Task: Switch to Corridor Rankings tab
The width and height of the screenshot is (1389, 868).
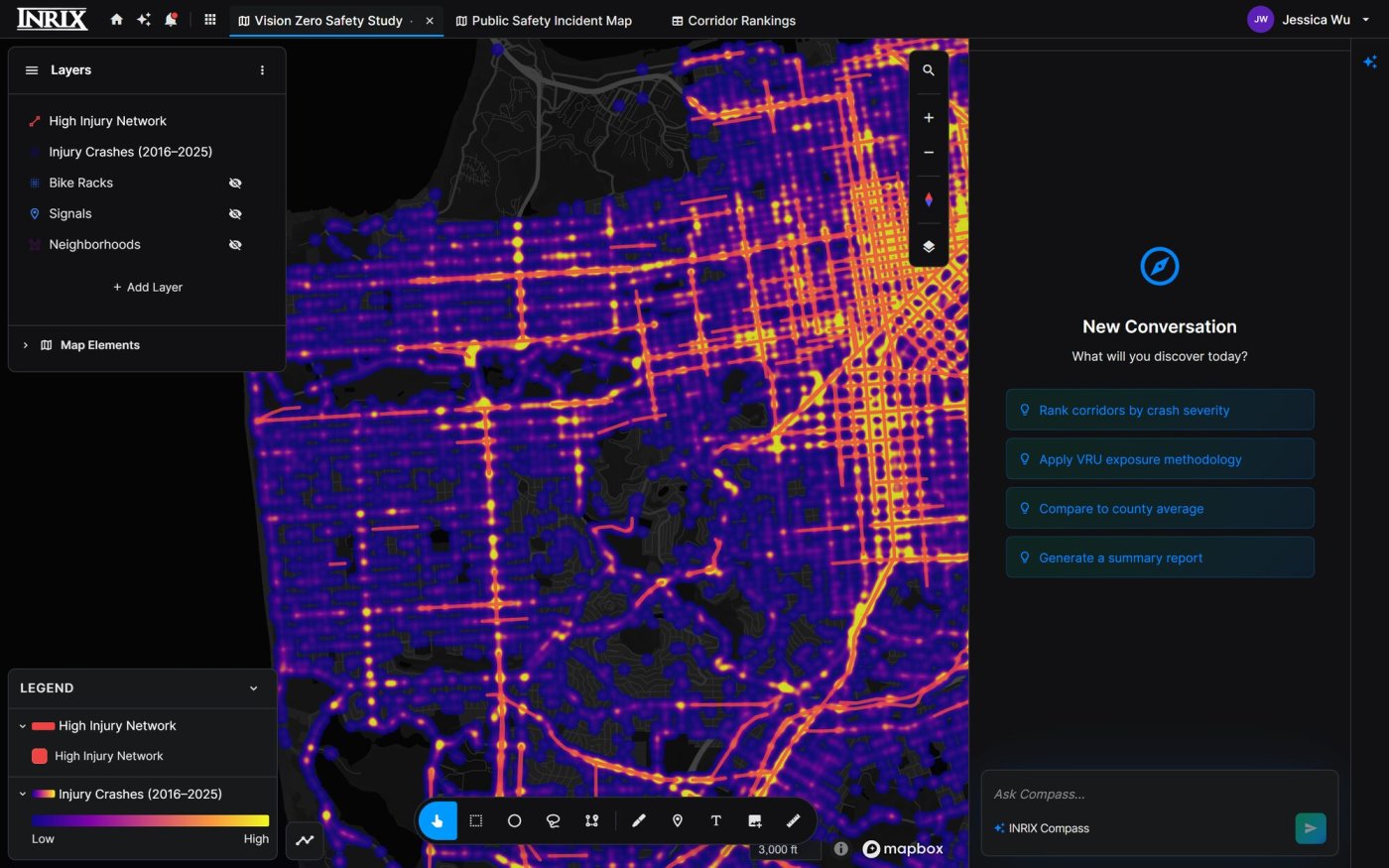Action: coord(734,20)
